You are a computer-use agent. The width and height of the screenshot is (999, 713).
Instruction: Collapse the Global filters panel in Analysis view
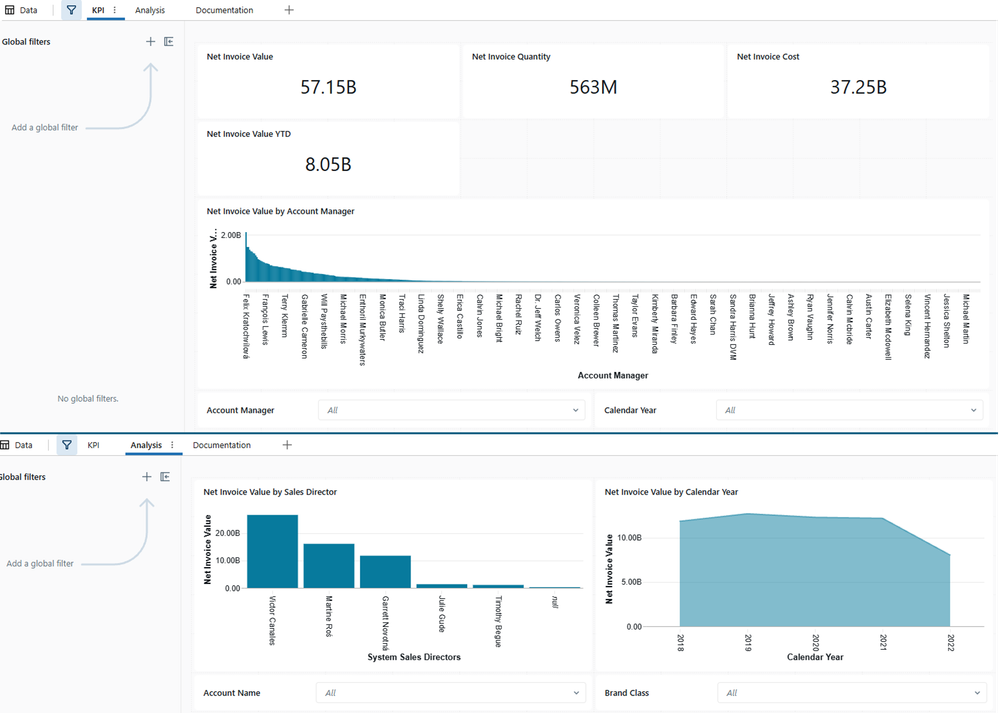[x=165, y=477]
